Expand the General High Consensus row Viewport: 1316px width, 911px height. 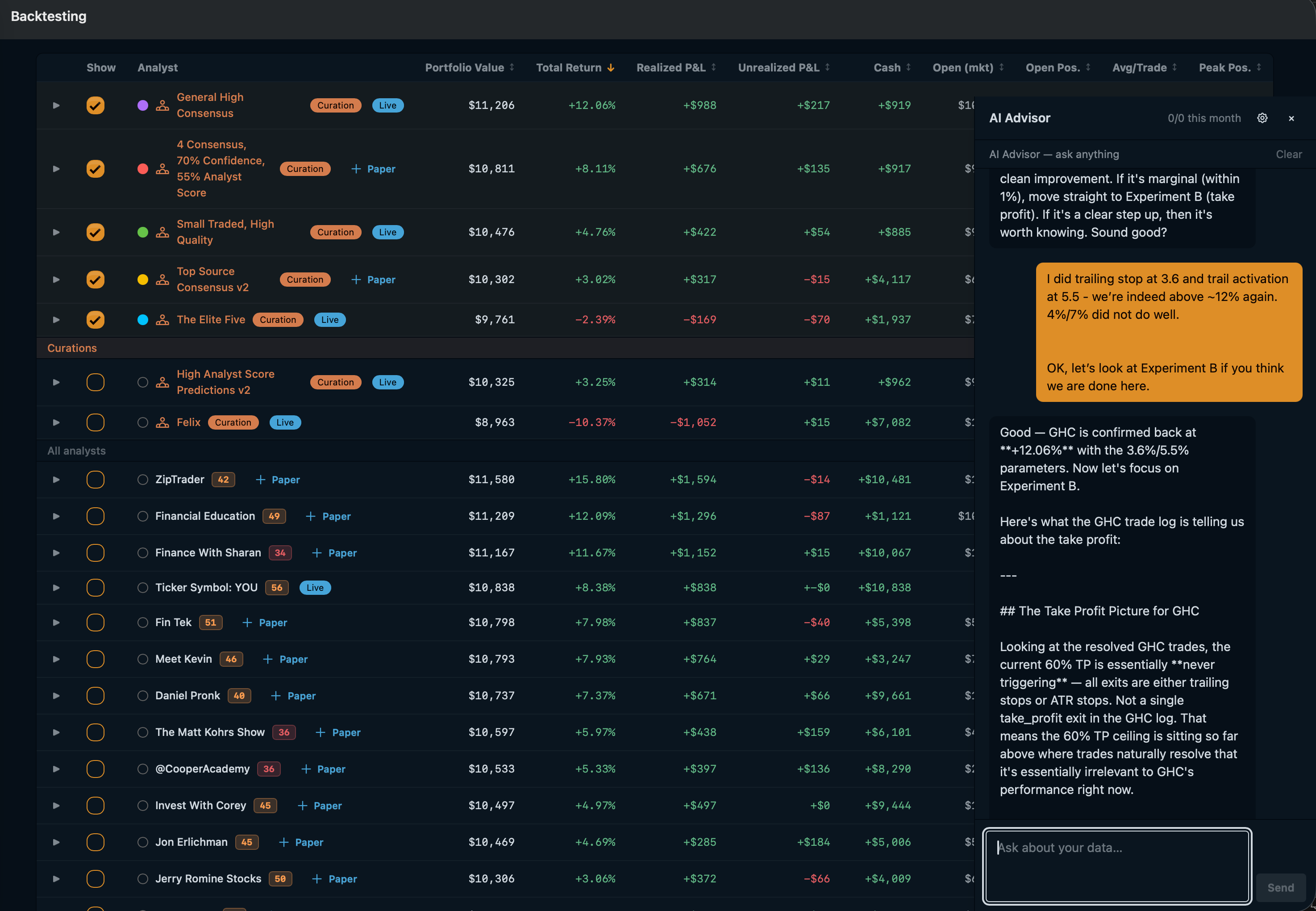pos(56,105)
